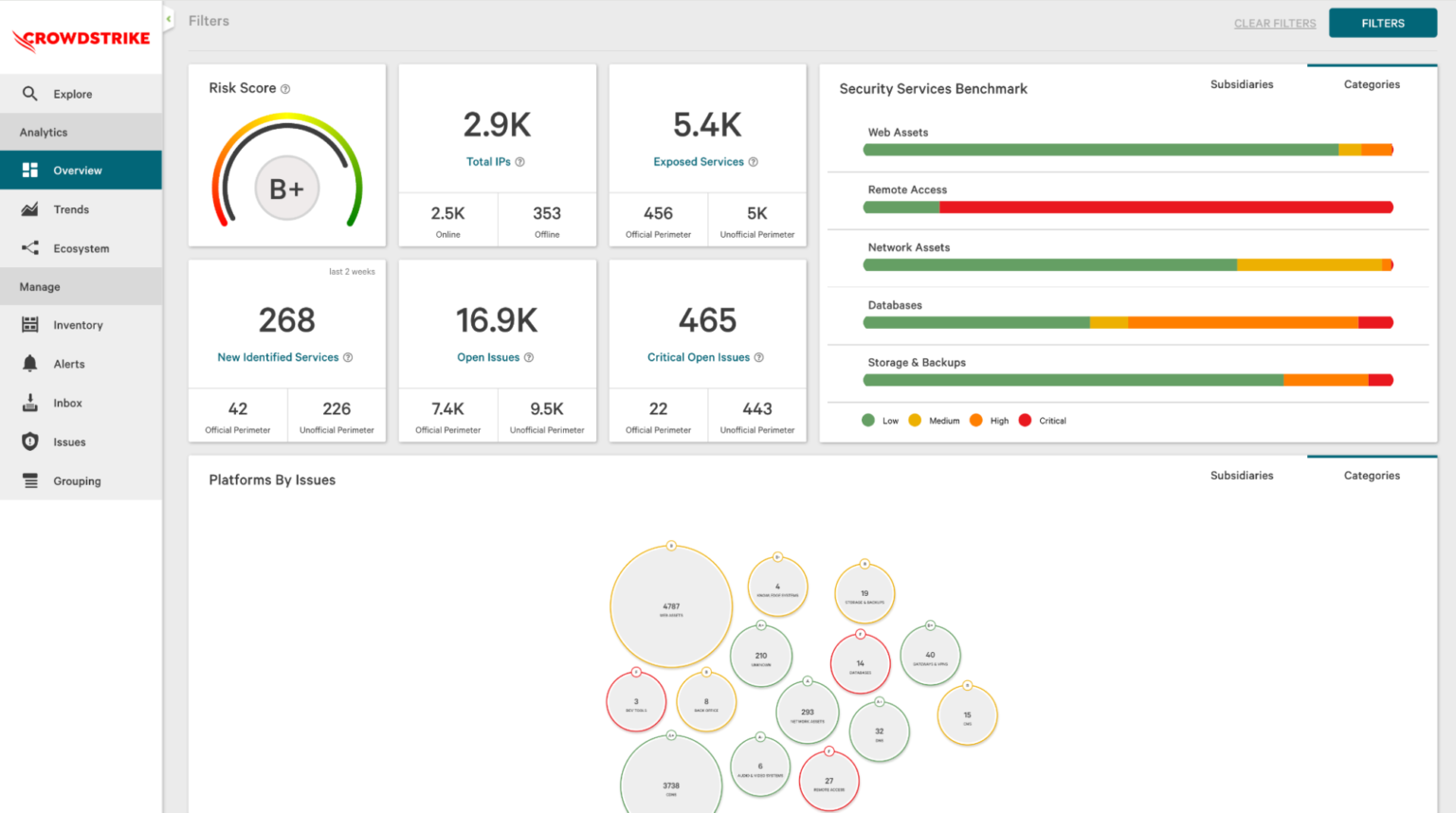Collapse the navigation sidebar

tap(168, 18)
